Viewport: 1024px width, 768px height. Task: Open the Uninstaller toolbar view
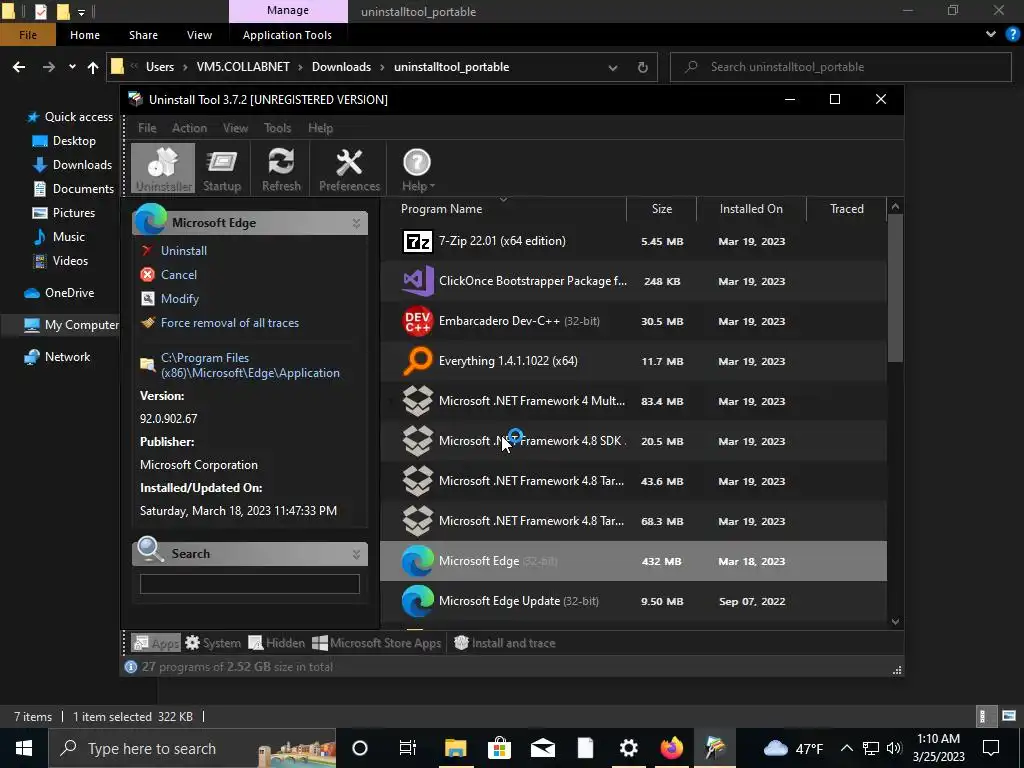(163, 168)
